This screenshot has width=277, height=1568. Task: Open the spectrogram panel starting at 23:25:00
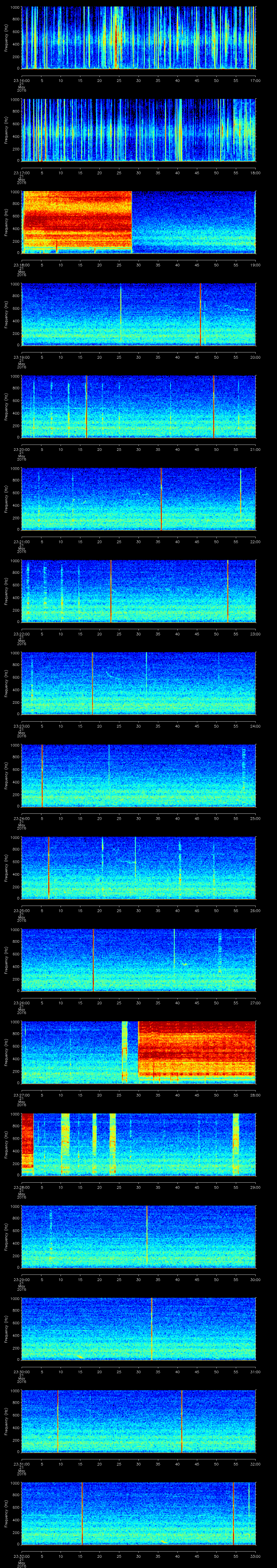tap(138, 868)
